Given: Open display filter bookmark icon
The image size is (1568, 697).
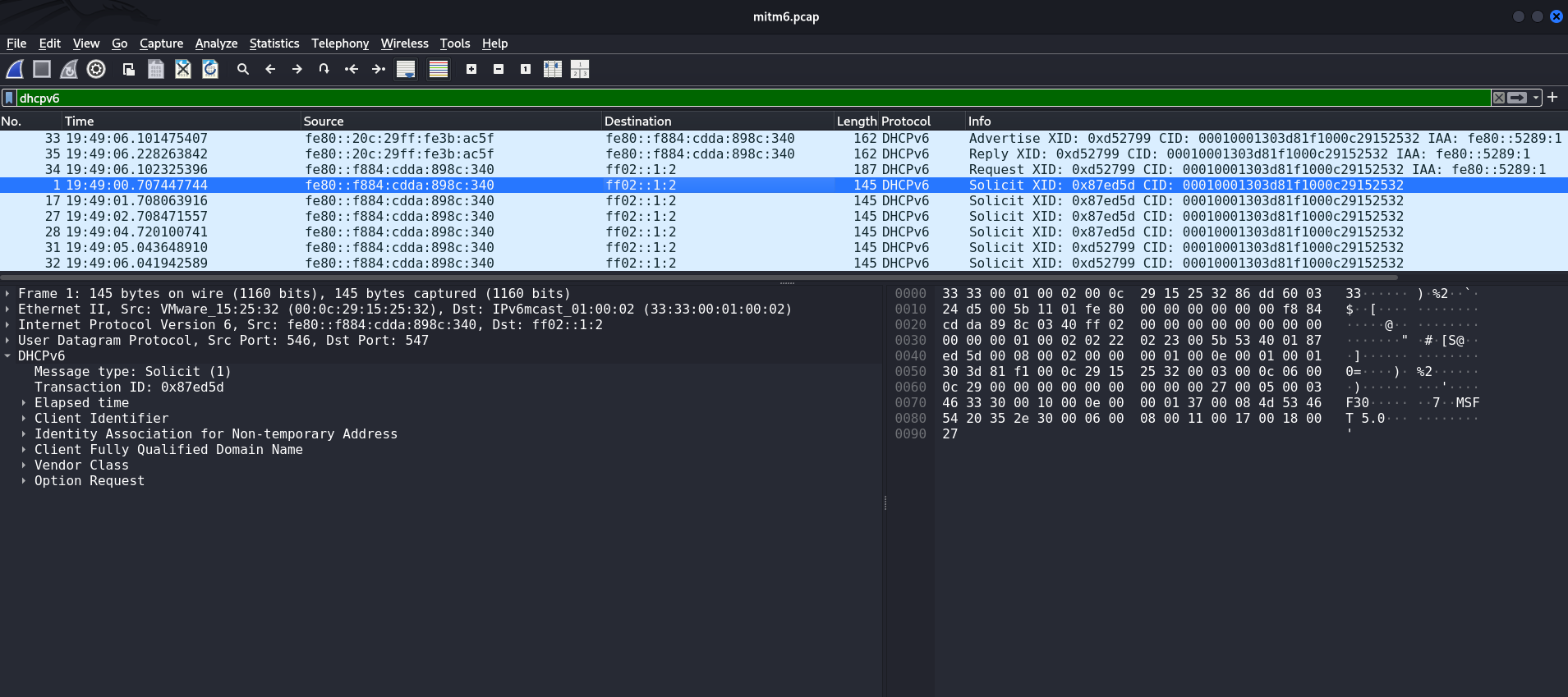Looking at the screenshot, I should tap(9, 98).
